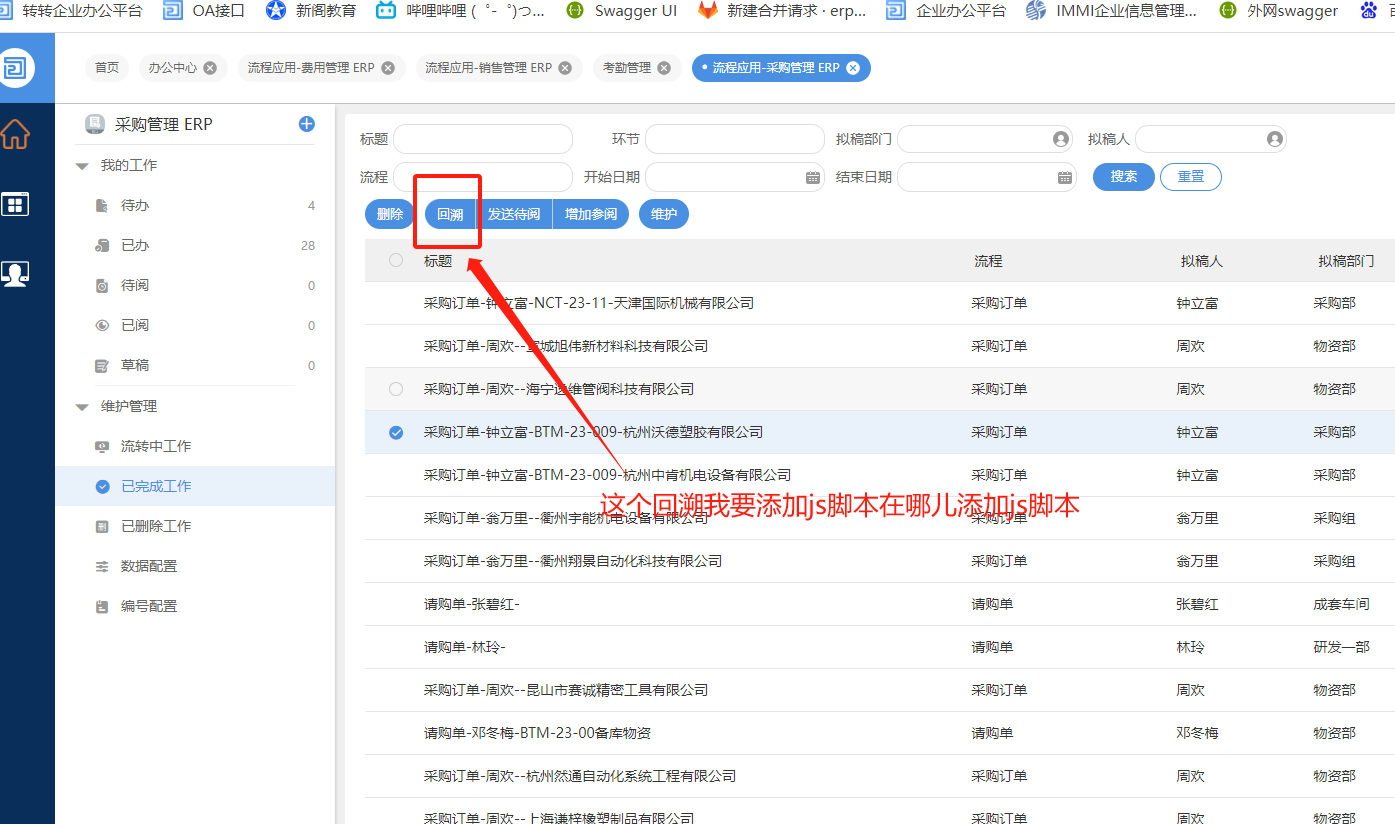The width and height of the screenshot is (1395, 824).
Task: Click the blue plus icon beside 采购管理 ERP
Action: click(307, 124)
